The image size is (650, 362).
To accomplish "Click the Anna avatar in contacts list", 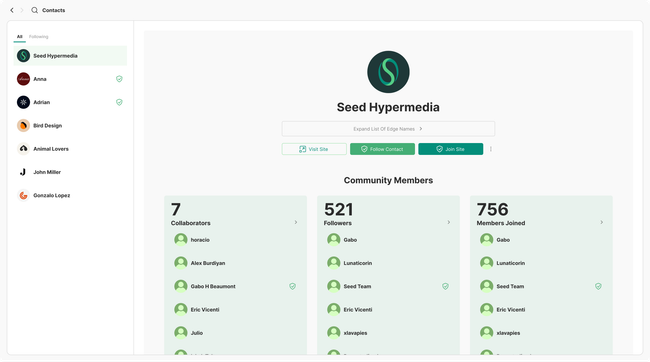I will point(23,79).
